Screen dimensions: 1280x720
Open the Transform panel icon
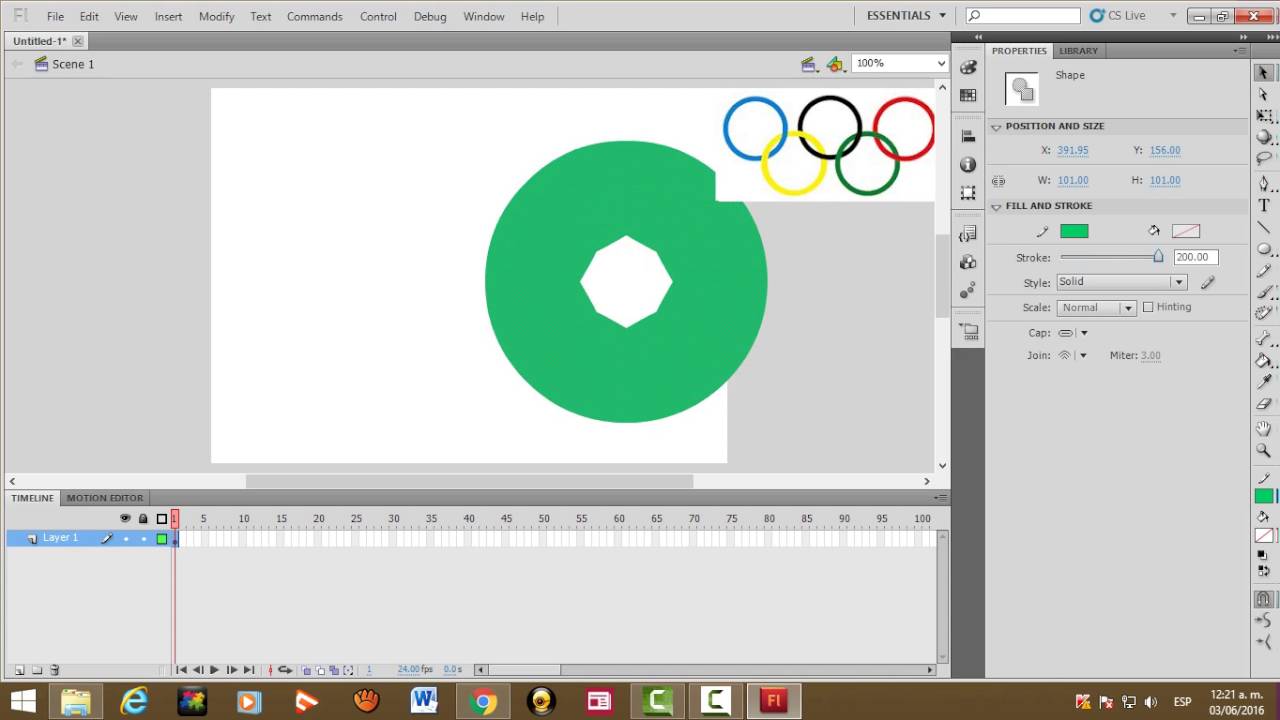tap(968, 192)
